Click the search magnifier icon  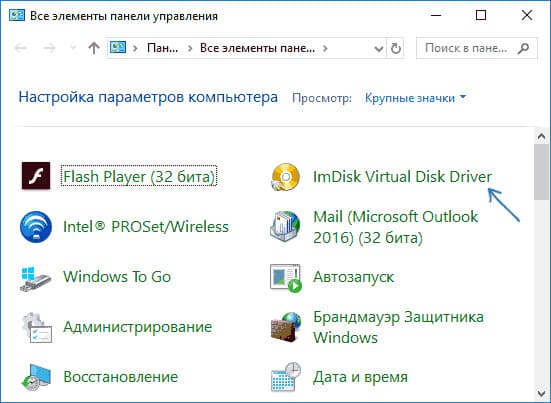[x=524, y=48]
